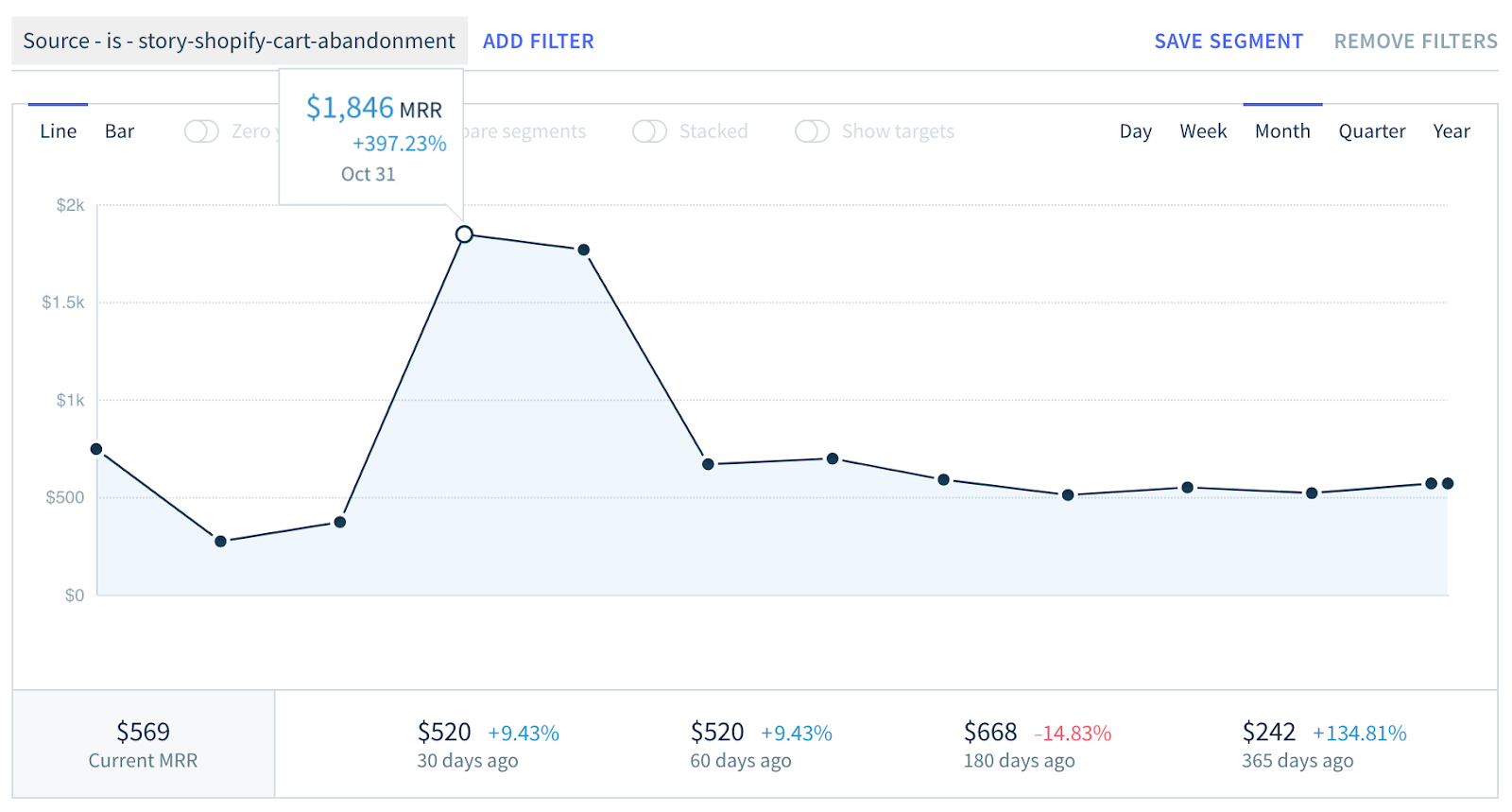1512x812 pixels.
Task: Select the Line chart tab
Action: coord(58,131)
